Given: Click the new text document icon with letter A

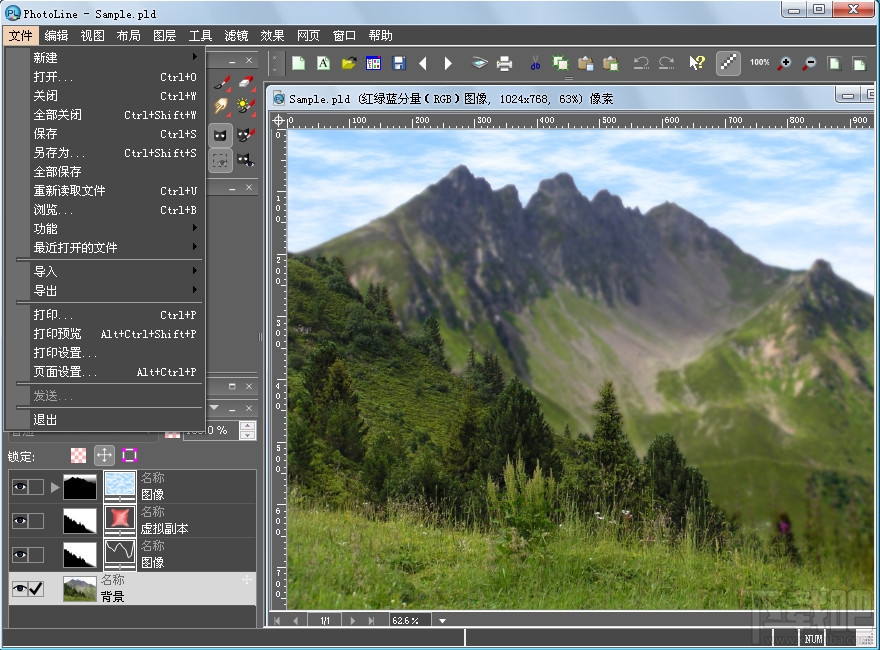Looking at the screenshot, I should [x=323, y=63].
